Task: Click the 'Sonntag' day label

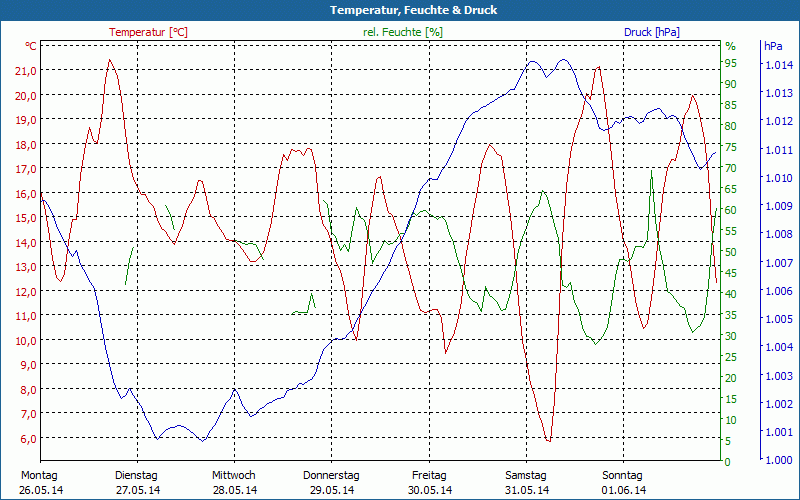Action: point(622,476)
